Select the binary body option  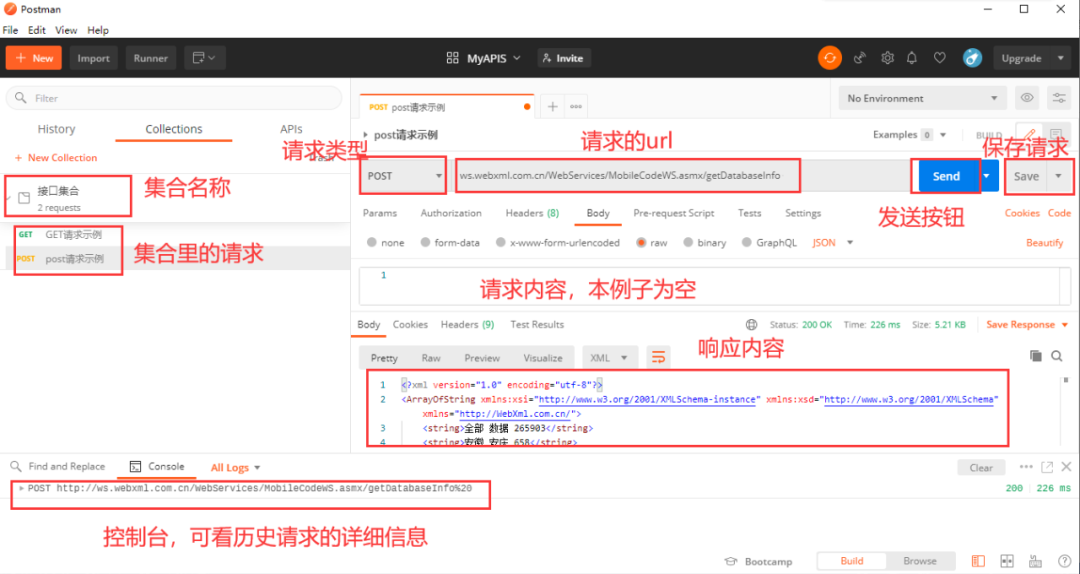click(x=688, y=243)
